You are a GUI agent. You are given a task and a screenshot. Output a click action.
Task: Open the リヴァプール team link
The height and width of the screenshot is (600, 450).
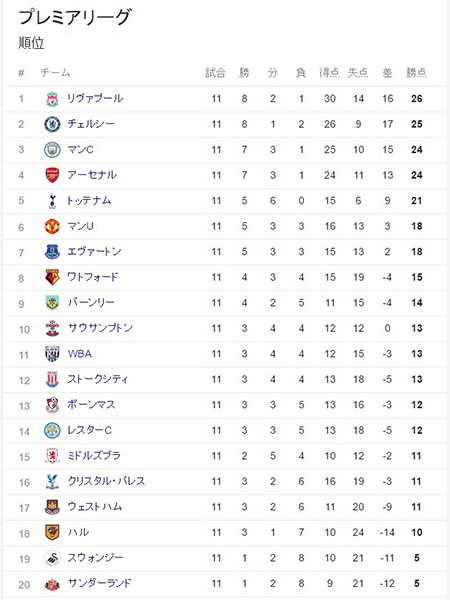tap(95, 98)
